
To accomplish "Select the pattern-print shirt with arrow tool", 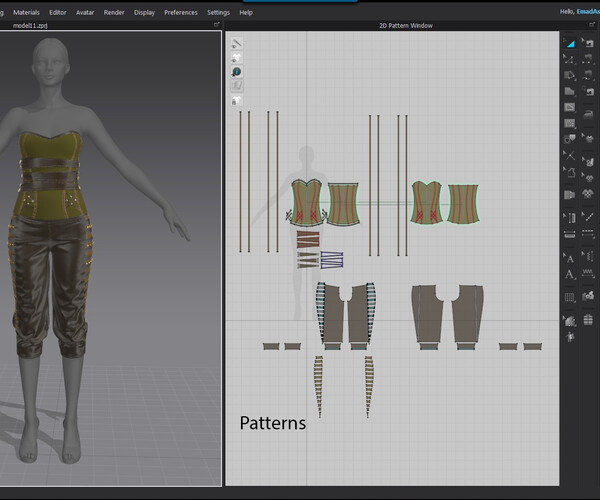I will click(588, 178).
